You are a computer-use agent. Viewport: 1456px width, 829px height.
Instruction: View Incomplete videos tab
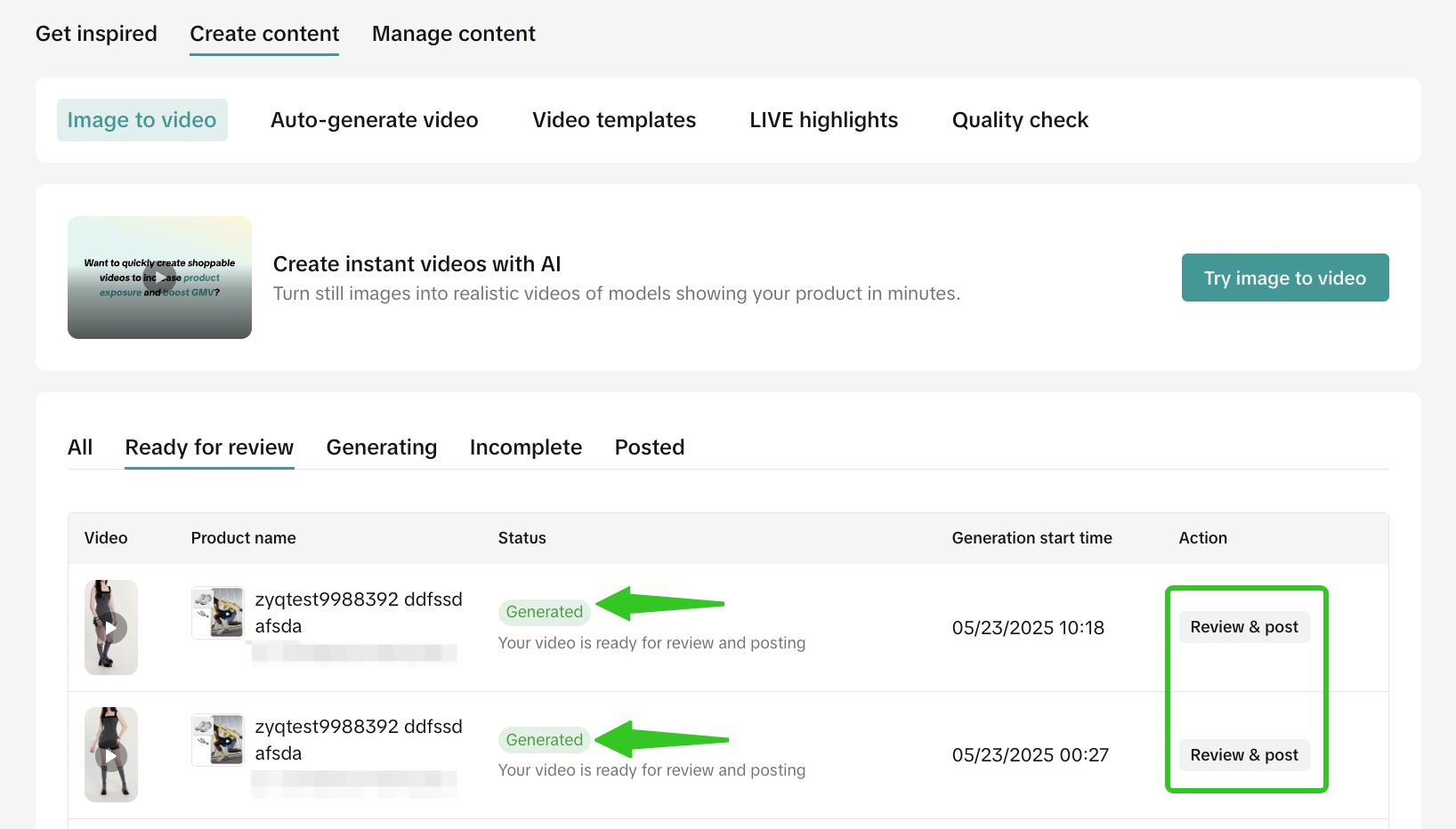point(525,447)
